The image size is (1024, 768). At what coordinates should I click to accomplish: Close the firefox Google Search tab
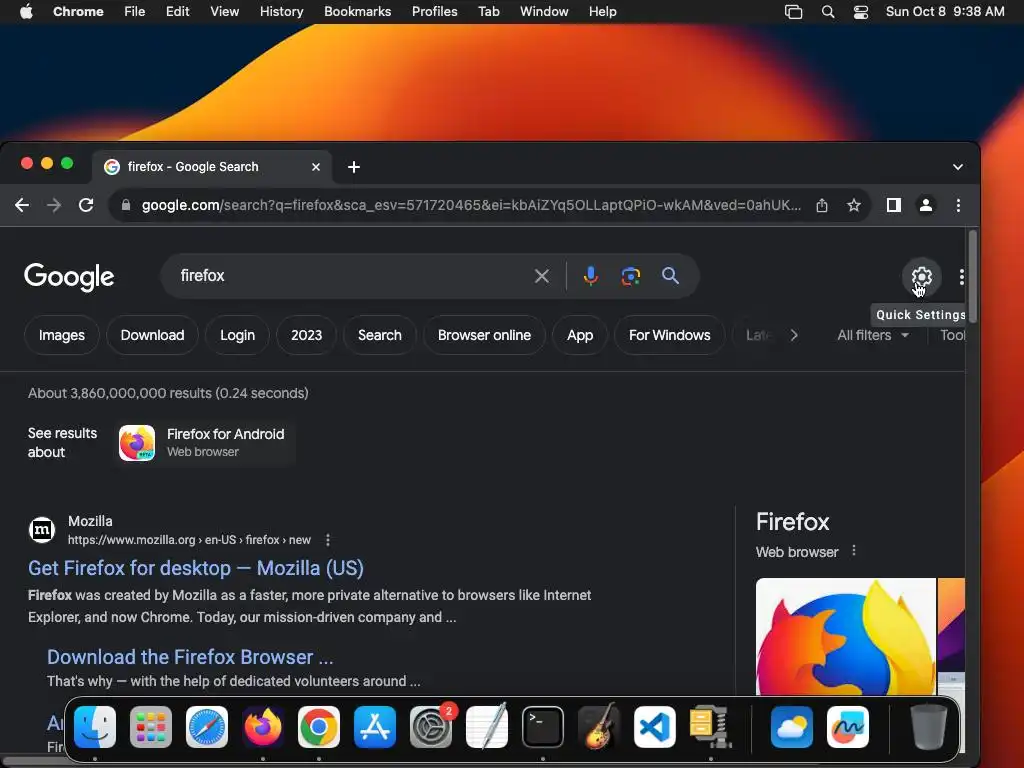(x=316, y=167)
